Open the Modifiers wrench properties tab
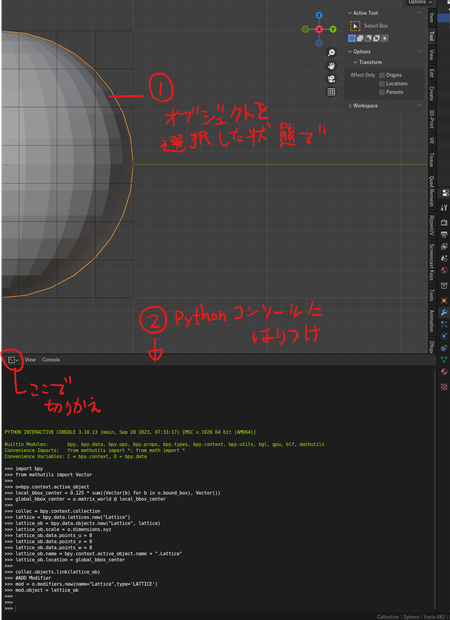The image size is (450, 620). tap(444, 312)
